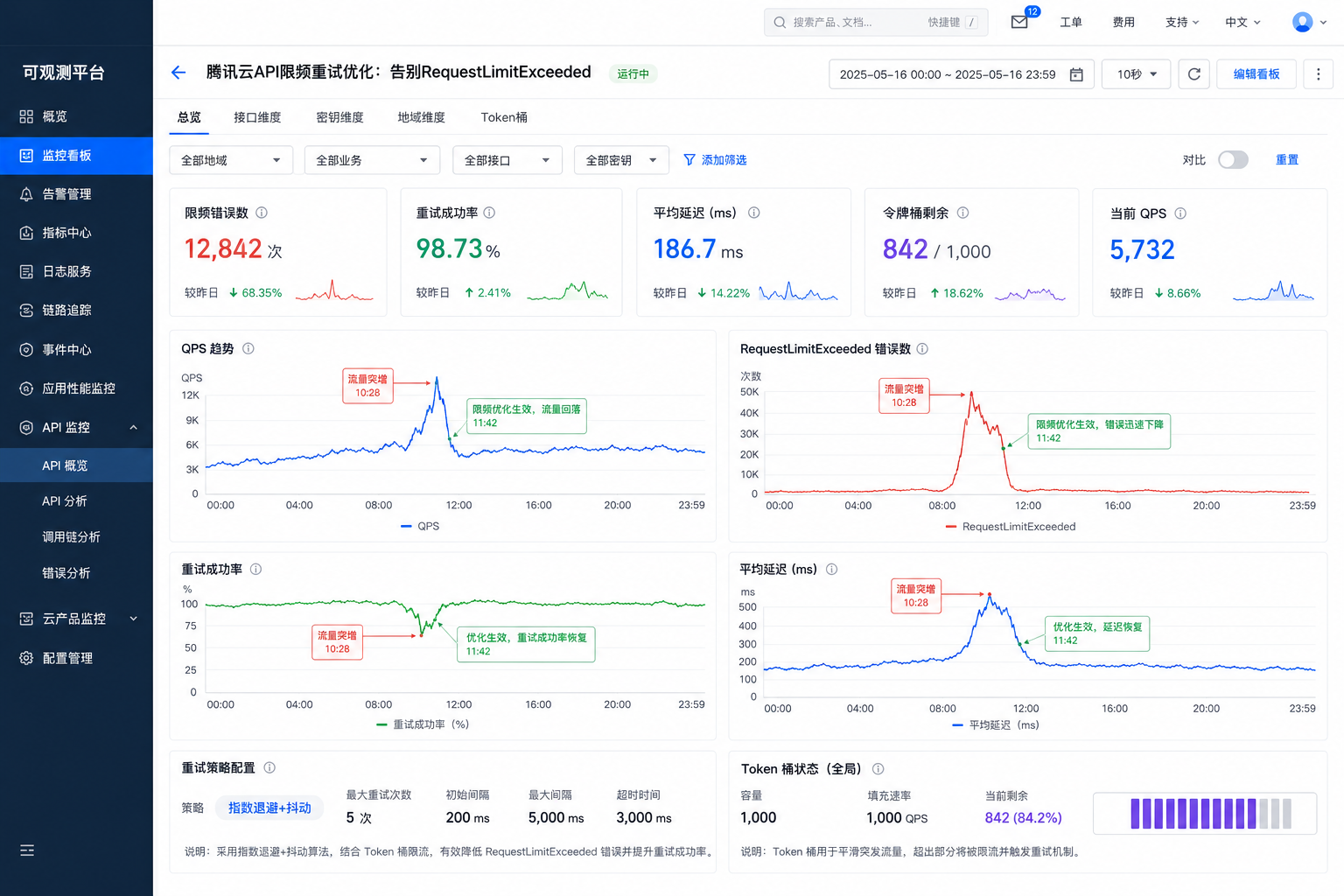Image resolution: width=1344 pixels, height=896 pixels.
Task: Collapse sidebar using bottom hamburger icon
Action: [x=27, y=850]
